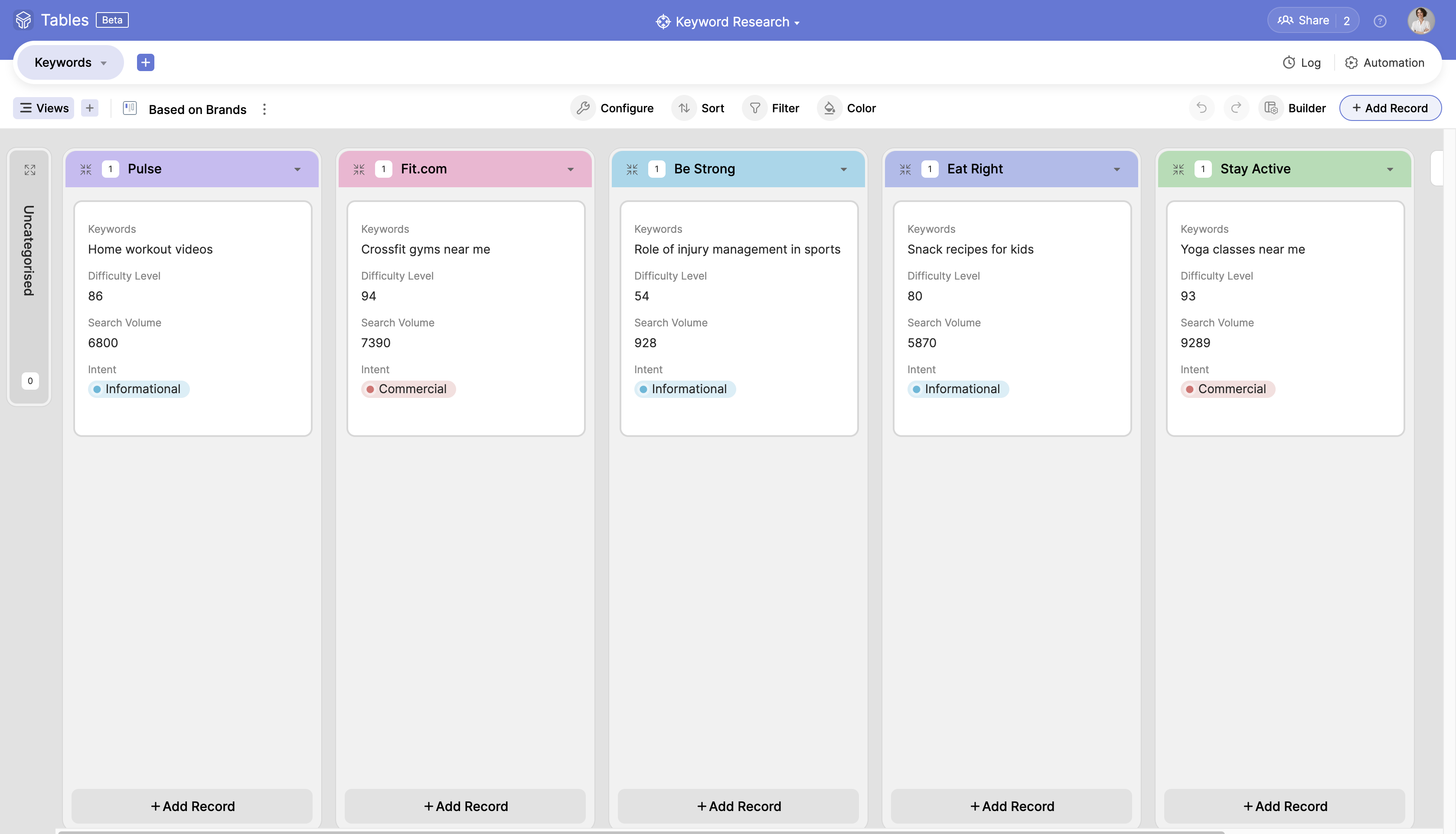Collapse the Pulse column
The image size is (1456, 834).
coord(86,169)
